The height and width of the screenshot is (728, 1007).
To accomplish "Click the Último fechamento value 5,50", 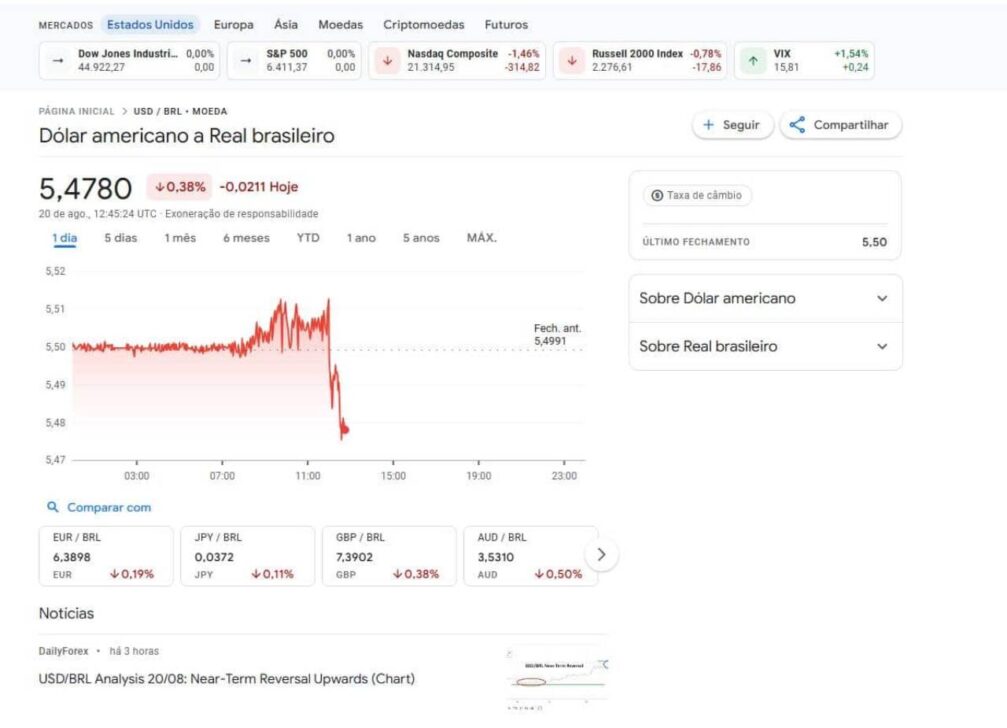I will click(x=874, y=242).
